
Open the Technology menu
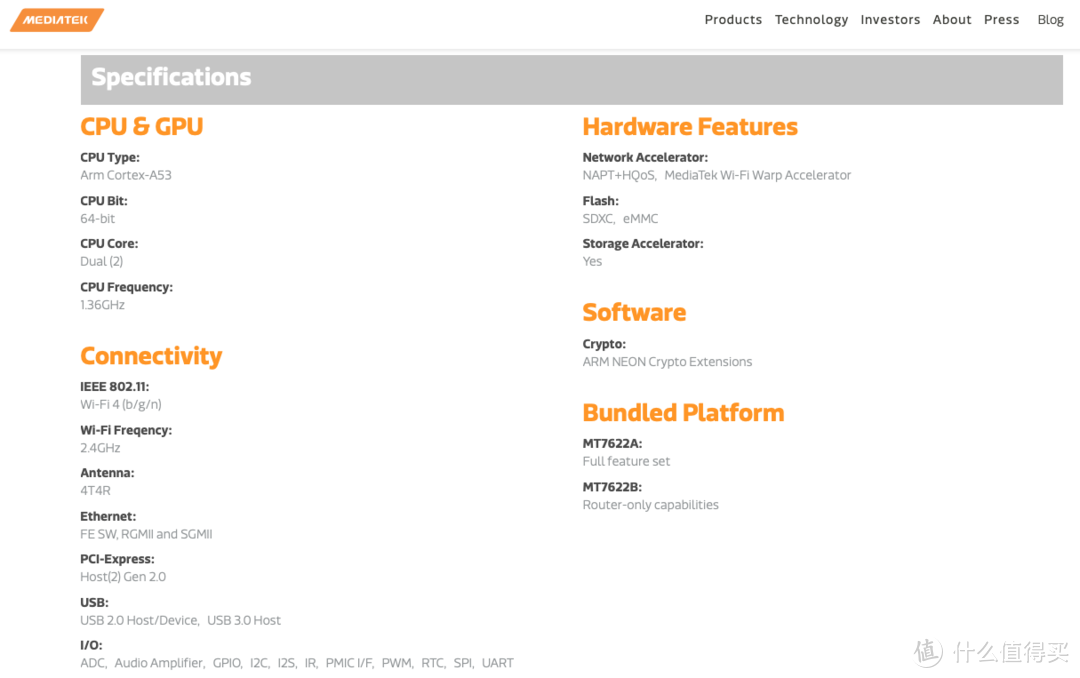pos(811,20)
